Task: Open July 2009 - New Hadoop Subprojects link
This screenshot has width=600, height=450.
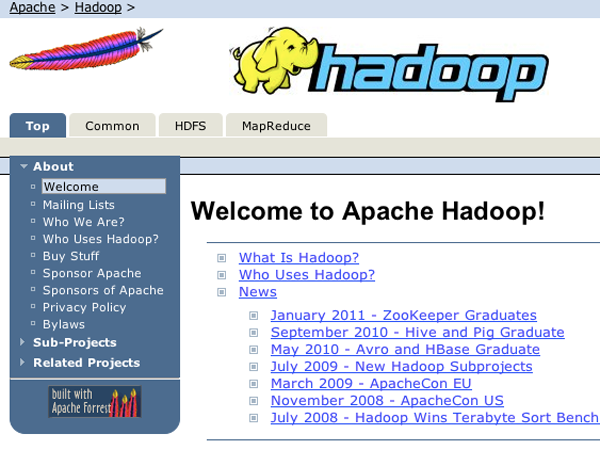Action: 401,367
